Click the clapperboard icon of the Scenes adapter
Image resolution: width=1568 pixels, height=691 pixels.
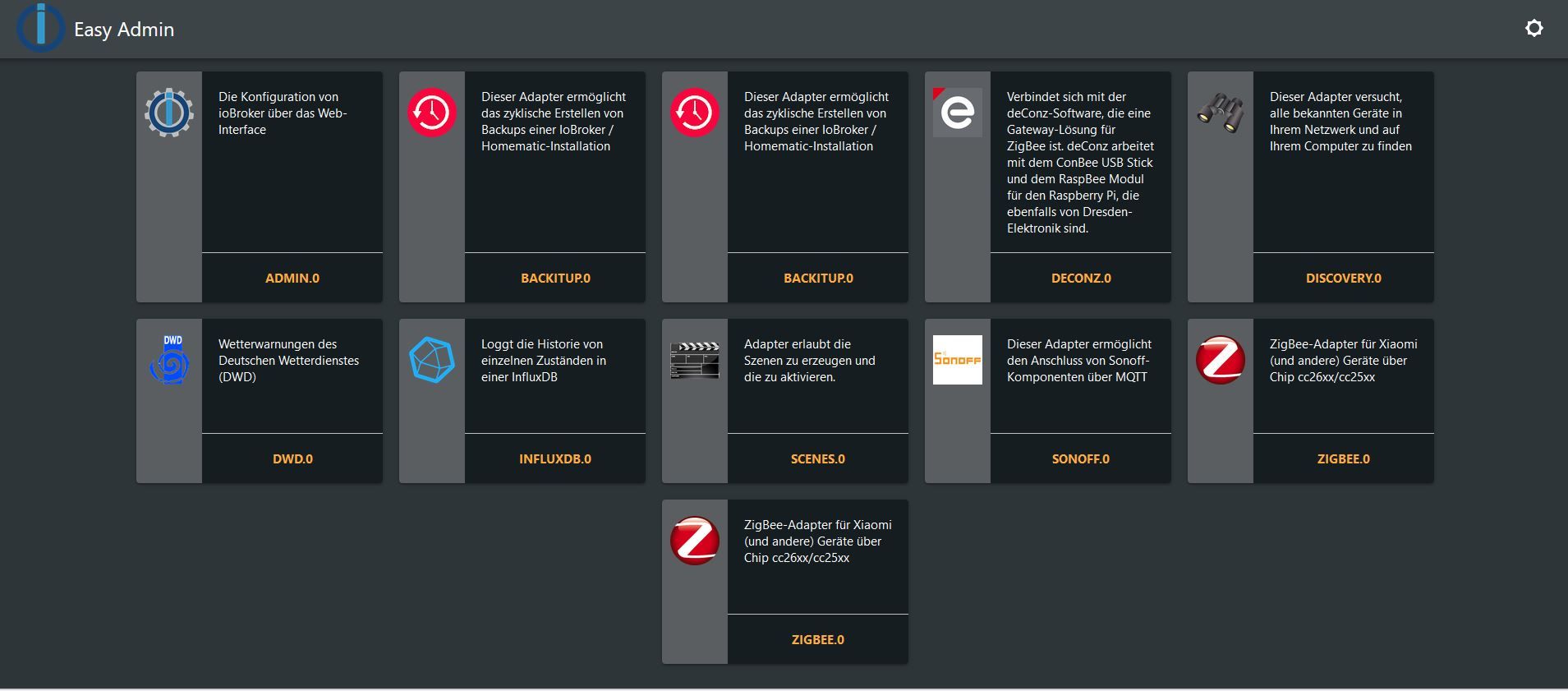click(695, 360)
